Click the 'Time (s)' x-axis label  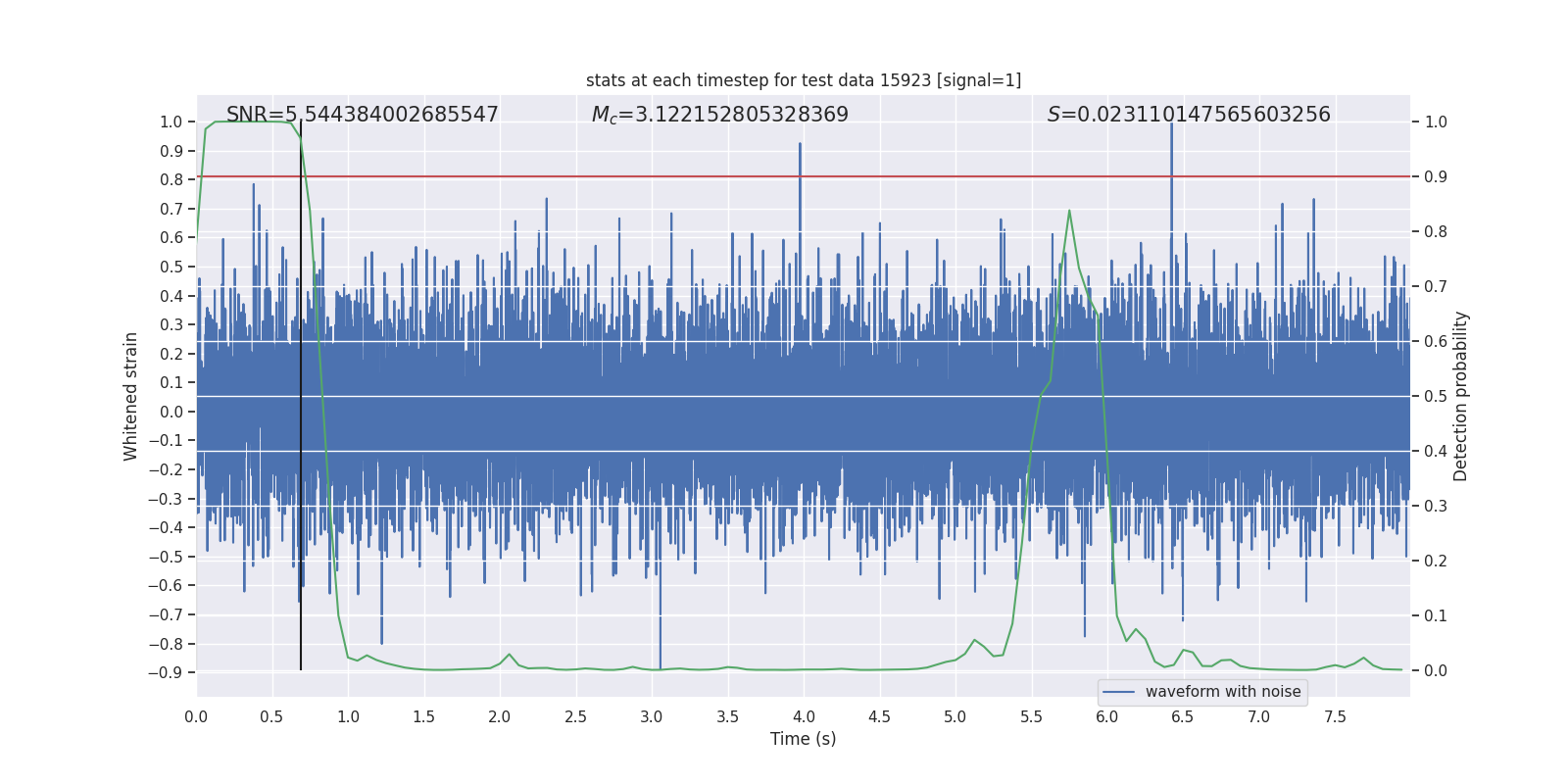(803, 739)
